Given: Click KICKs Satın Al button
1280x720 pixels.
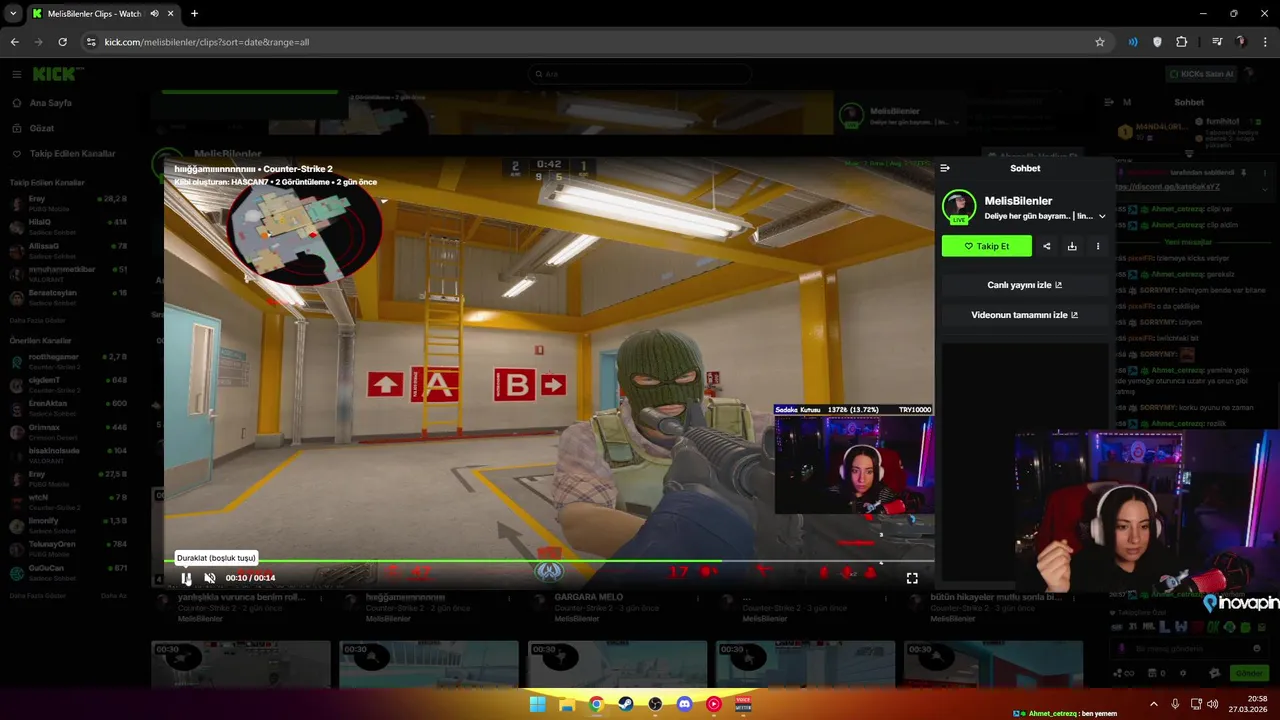Looking at the screenshot, I should pos(1201,74).
